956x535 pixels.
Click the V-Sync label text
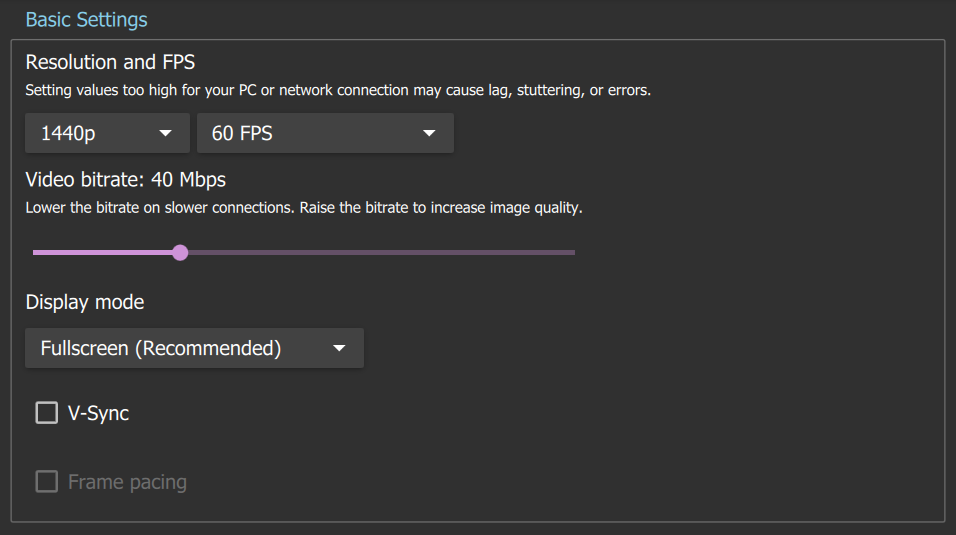pos(98,413)
